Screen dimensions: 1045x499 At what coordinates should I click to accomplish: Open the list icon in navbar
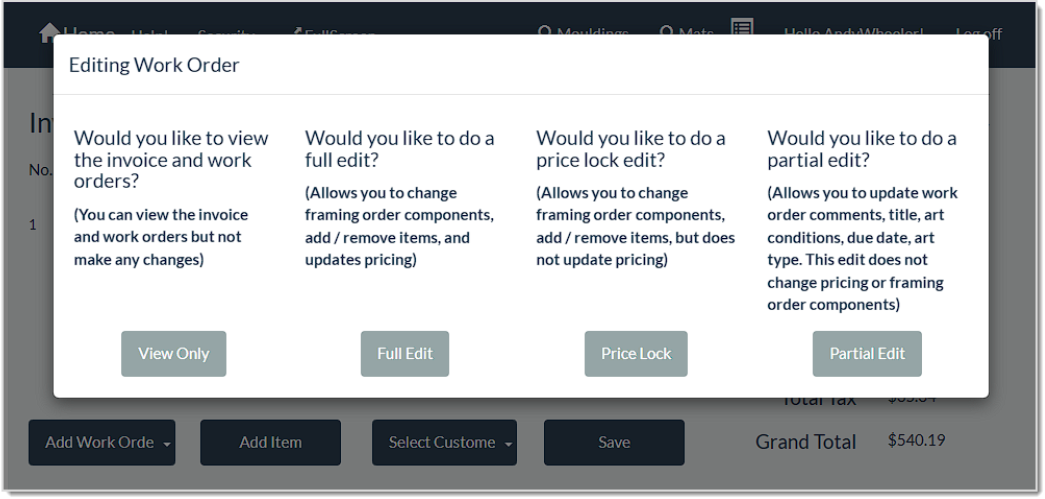(742, 27)
